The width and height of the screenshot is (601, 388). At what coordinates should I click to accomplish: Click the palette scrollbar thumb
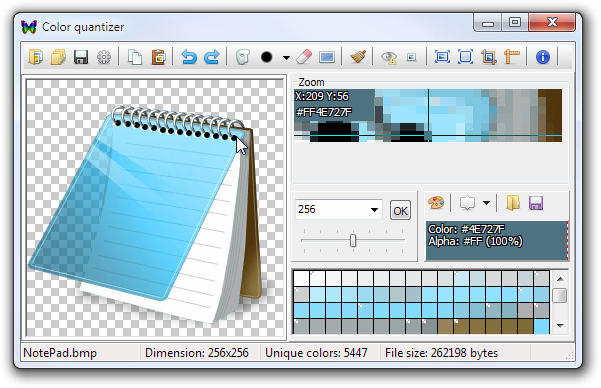pyautogui.click(x=560, y=295)
